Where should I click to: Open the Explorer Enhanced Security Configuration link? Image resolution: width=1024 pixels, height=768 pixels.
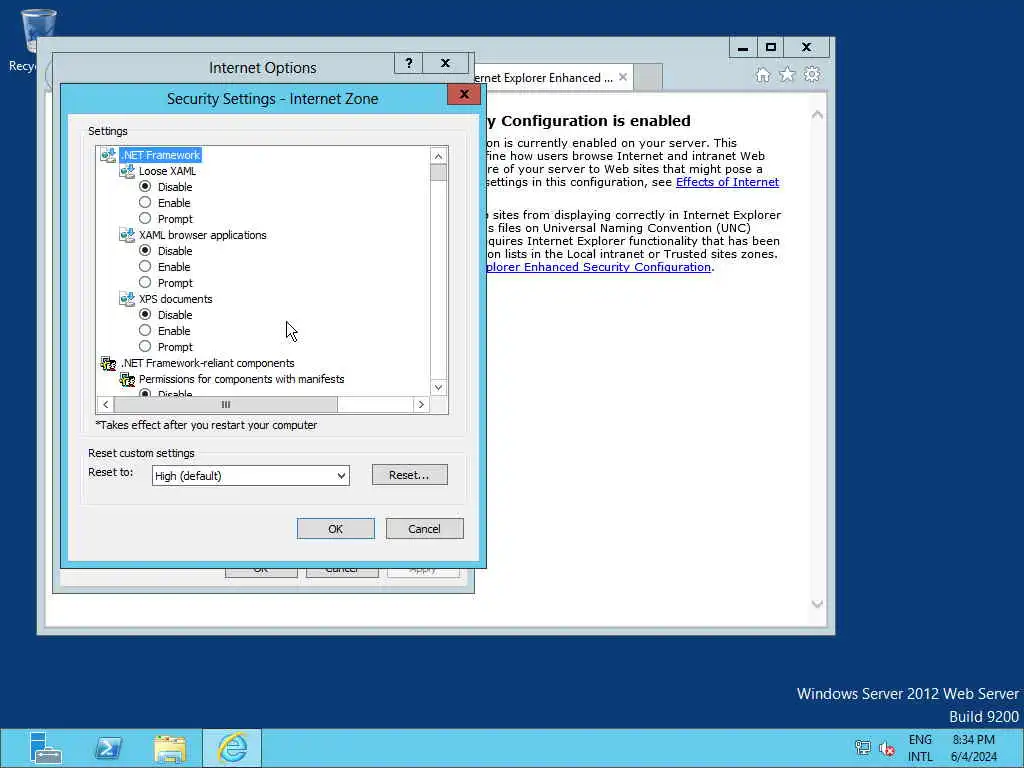pyautogui.click(x=598, y=267)
